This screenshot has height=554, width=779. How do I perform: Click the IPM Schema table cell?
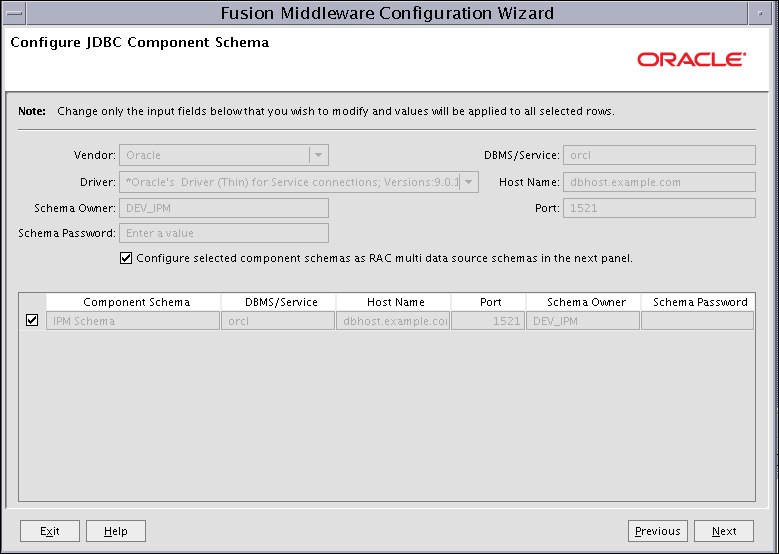click(133, 321)
